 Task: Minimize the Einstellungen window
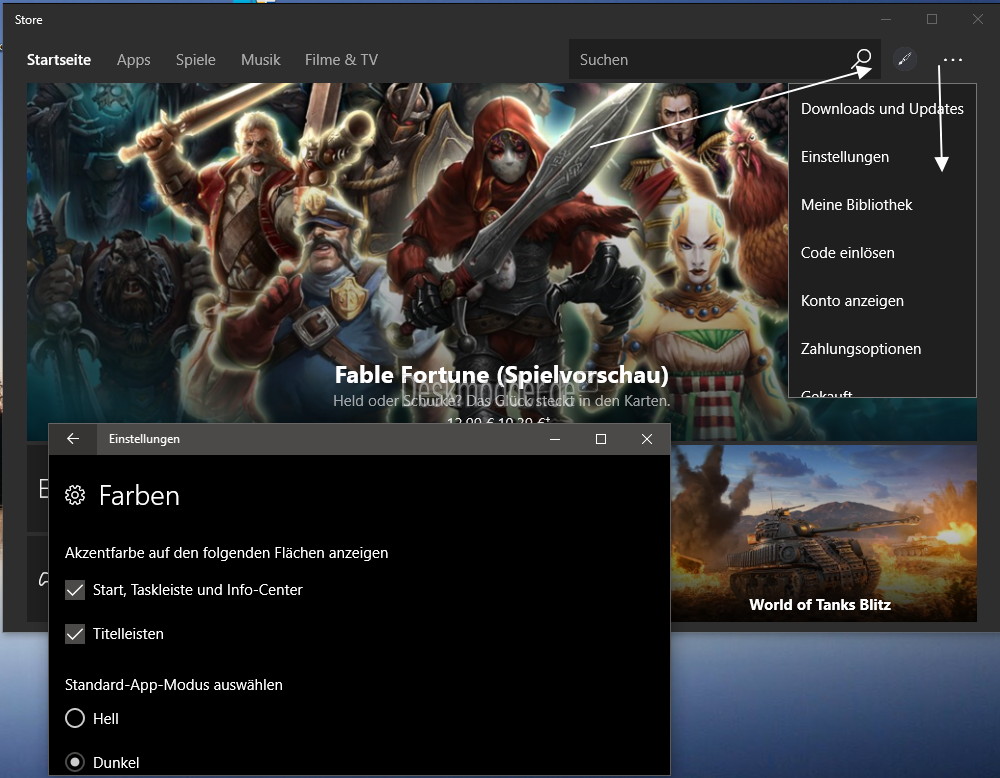pyautogui.click(x=555, y=439)
